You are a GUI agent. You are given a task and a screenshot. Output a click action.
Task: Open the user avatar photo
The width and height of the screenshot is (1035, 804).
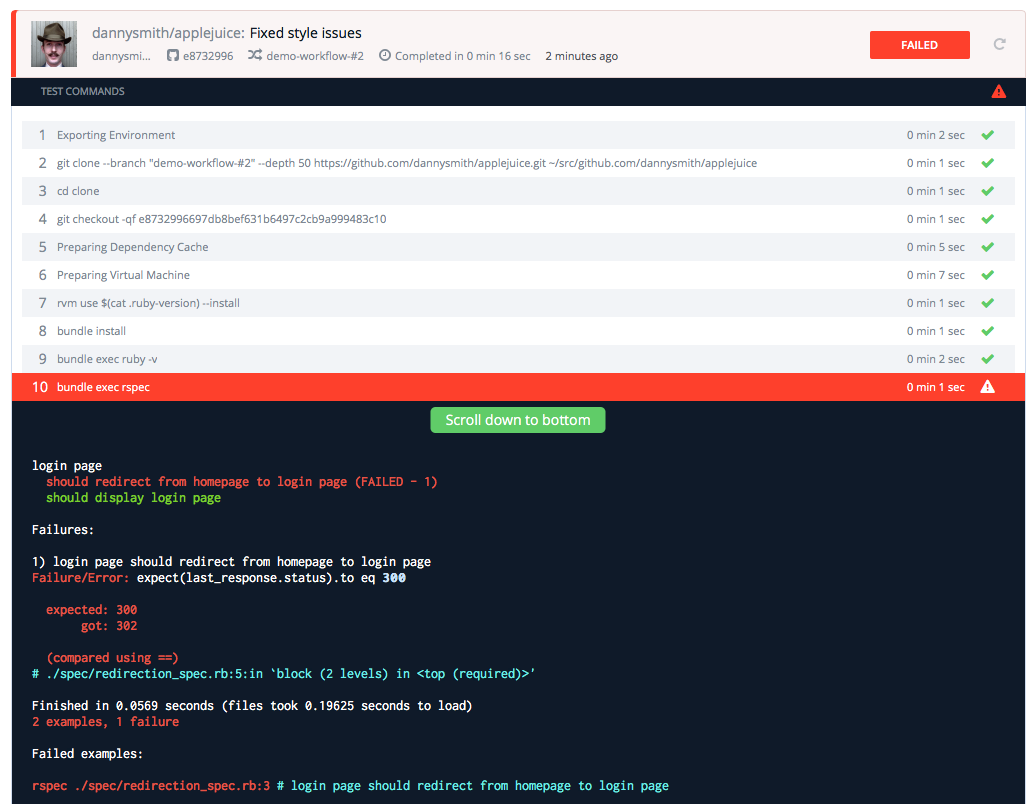(54, 44)
